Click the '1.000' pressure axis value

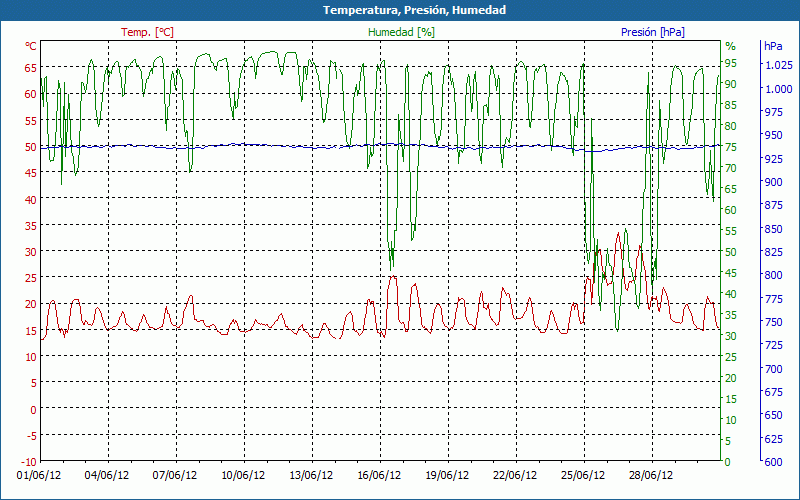[779, 89]
